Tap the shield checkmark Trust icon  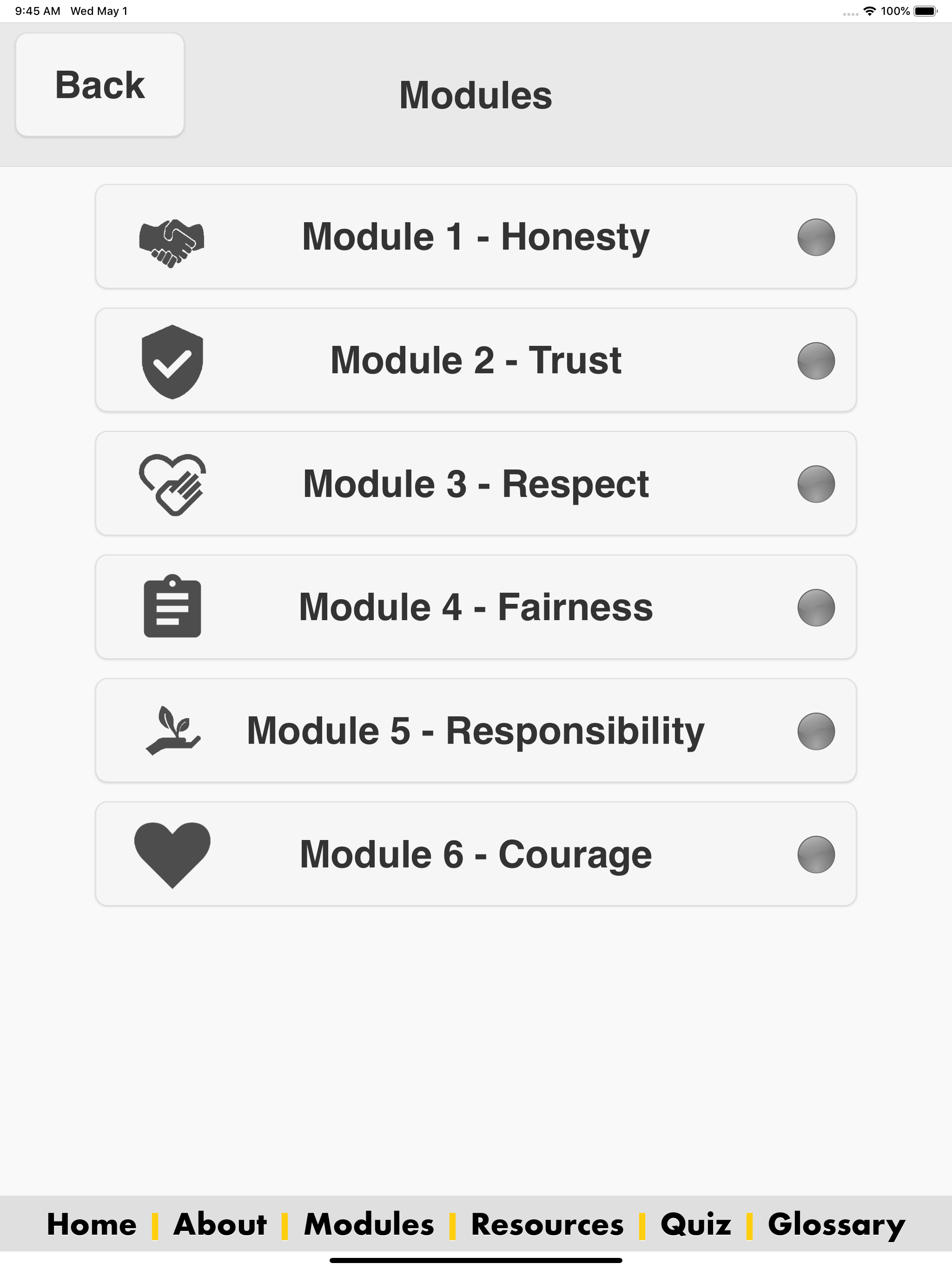coord(172,362)
